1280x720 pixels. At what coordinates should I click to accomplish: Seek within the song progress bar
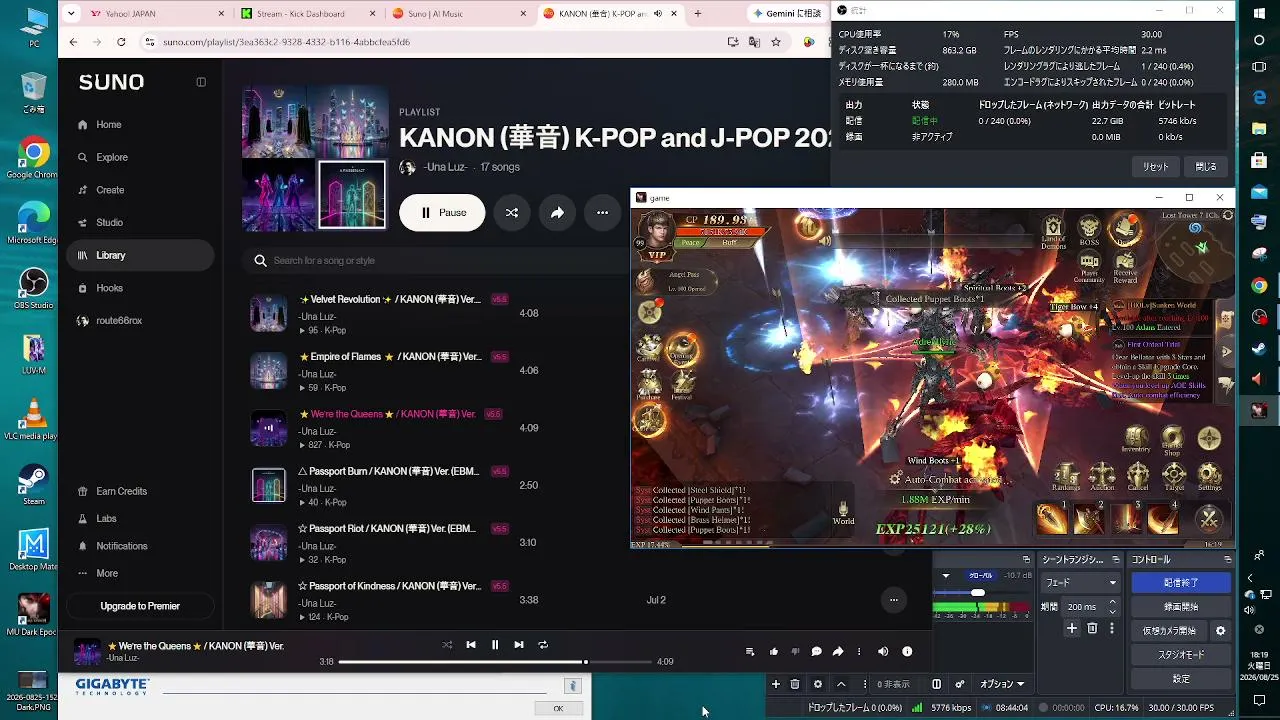tap(494, 662)
